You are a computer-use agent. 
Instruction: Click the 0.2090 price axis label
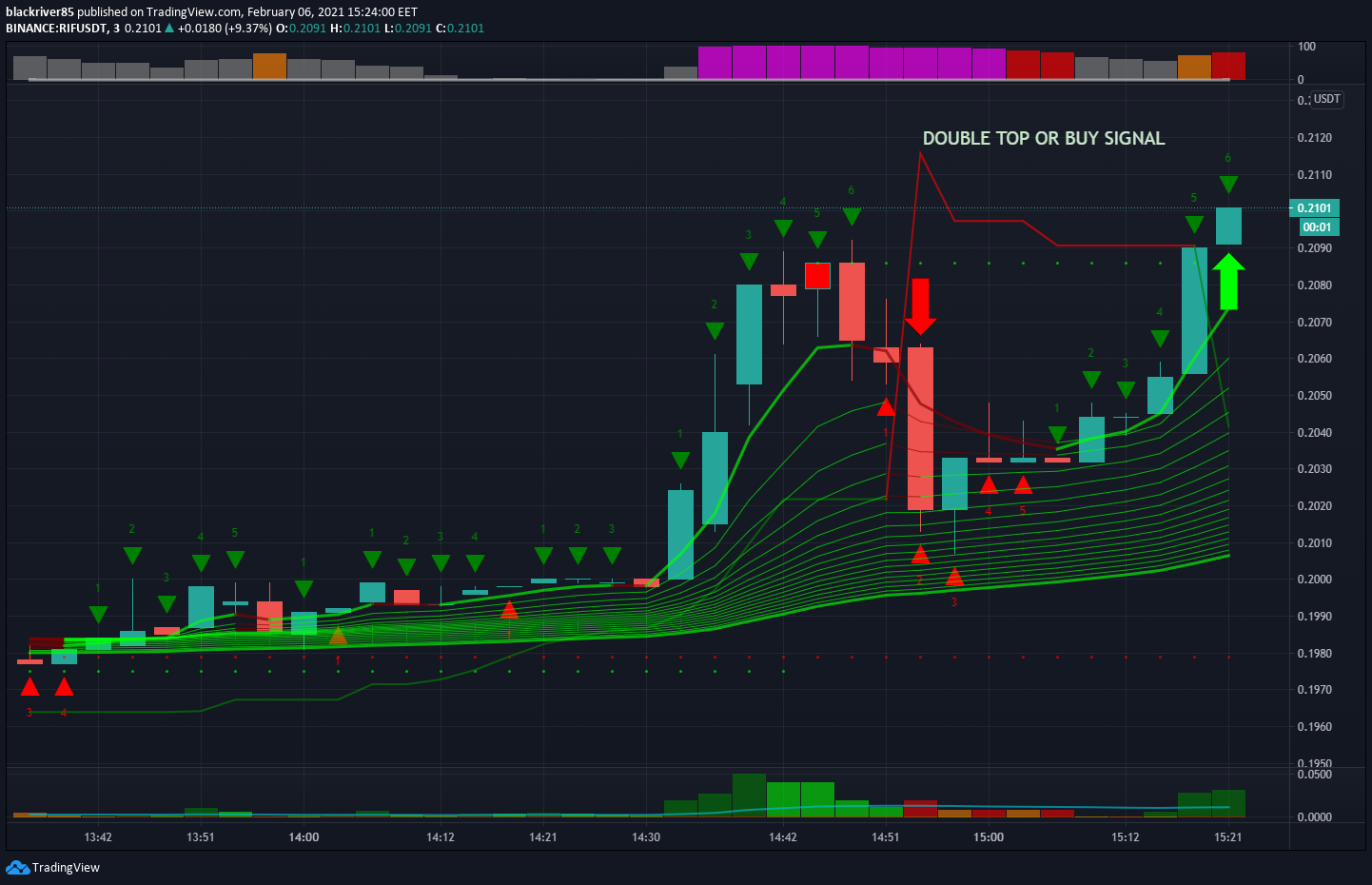click(1314, 248)
